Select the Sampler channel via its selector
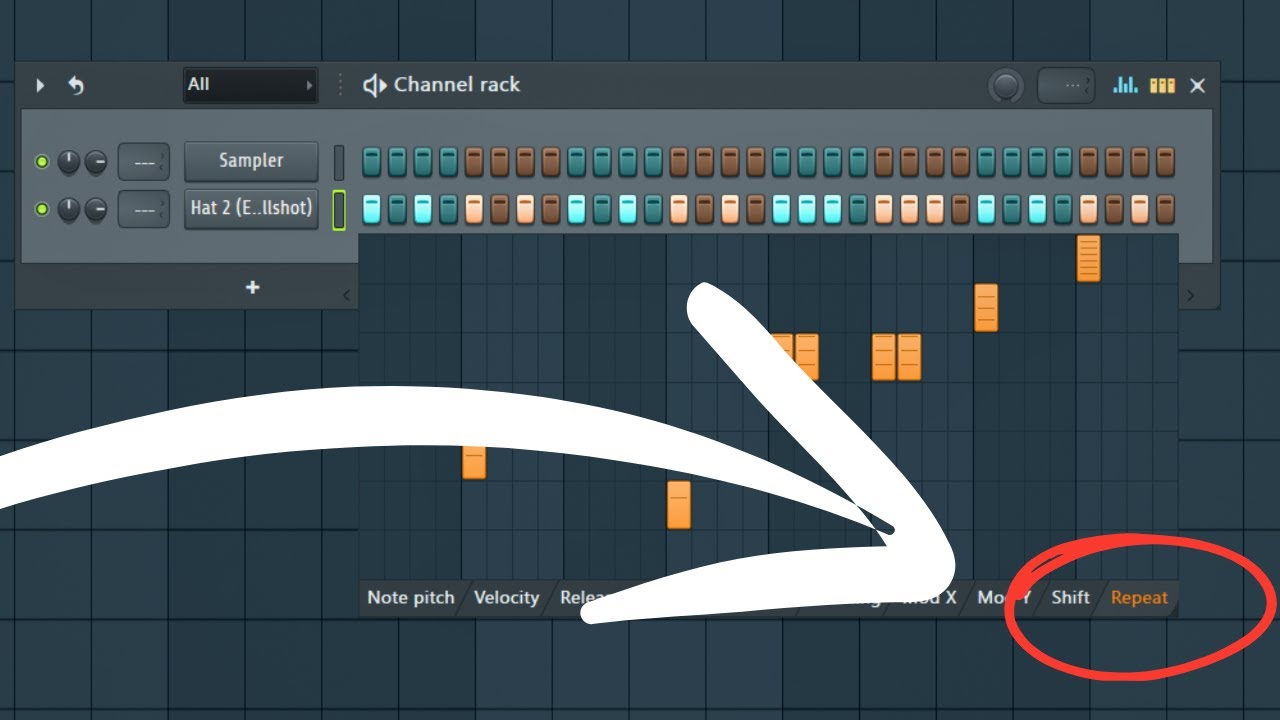 point(339,162)
